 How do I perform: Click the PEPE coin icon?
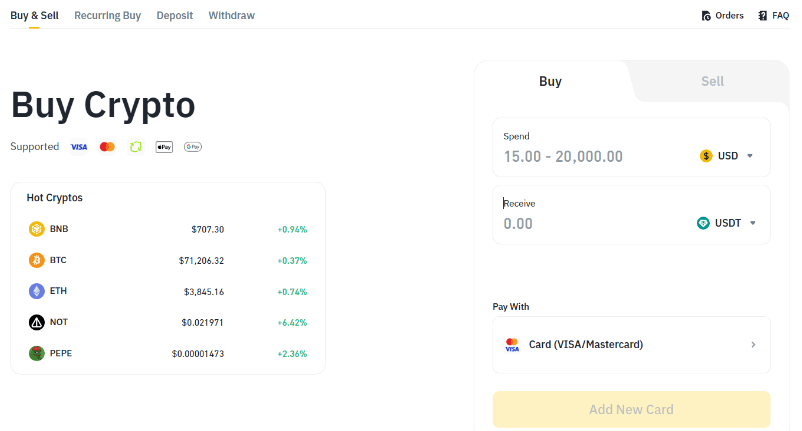pos(36,353)
